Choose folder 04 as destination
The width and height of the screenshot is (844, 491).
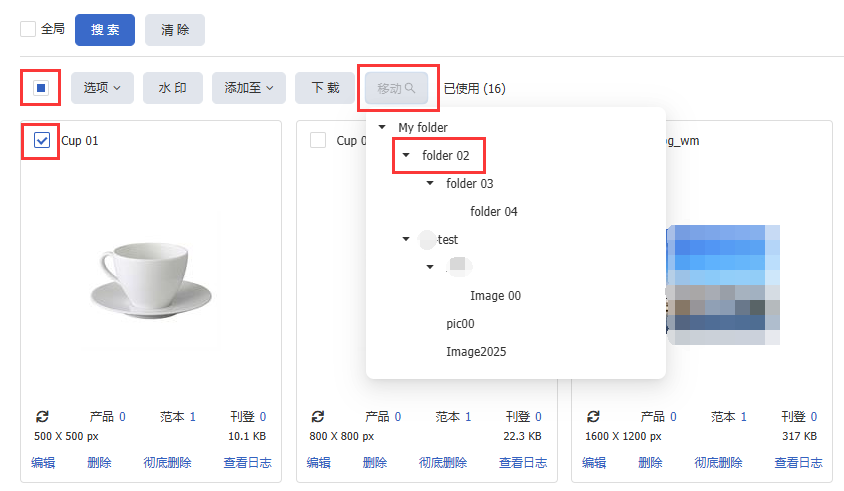[493, 211]
